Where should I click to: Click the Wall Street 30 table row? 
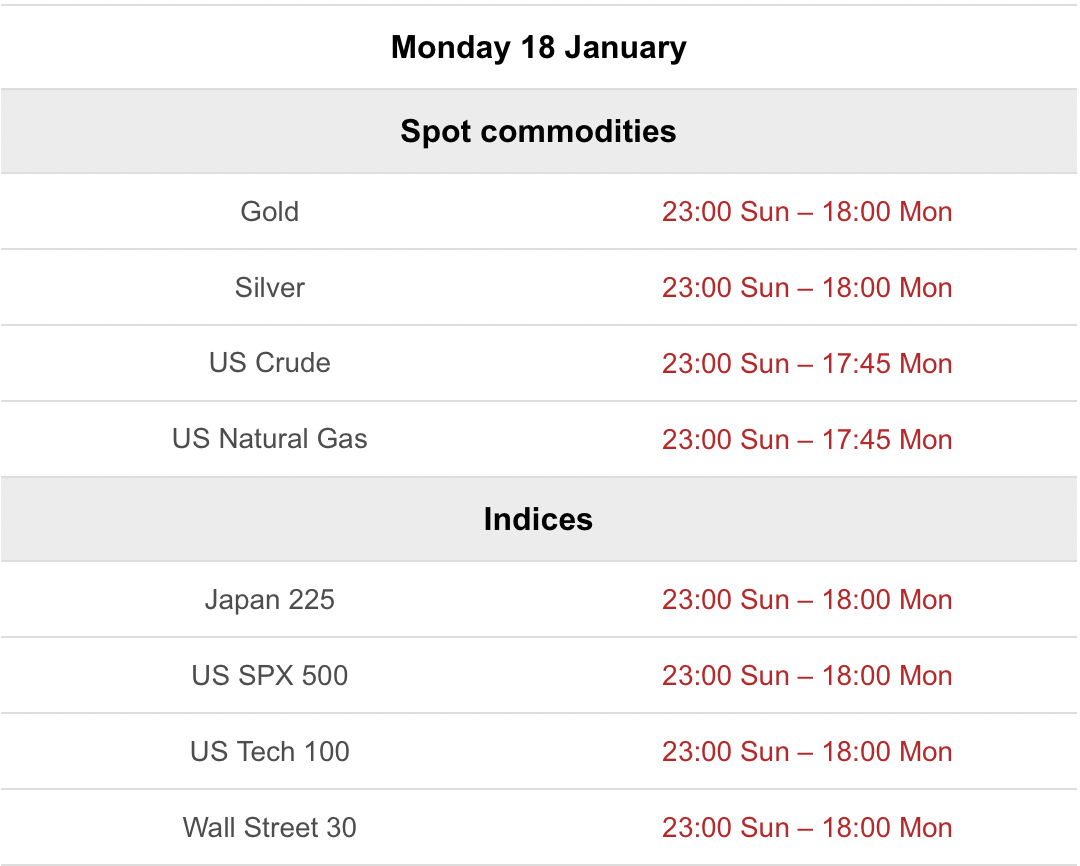(540, 828)
